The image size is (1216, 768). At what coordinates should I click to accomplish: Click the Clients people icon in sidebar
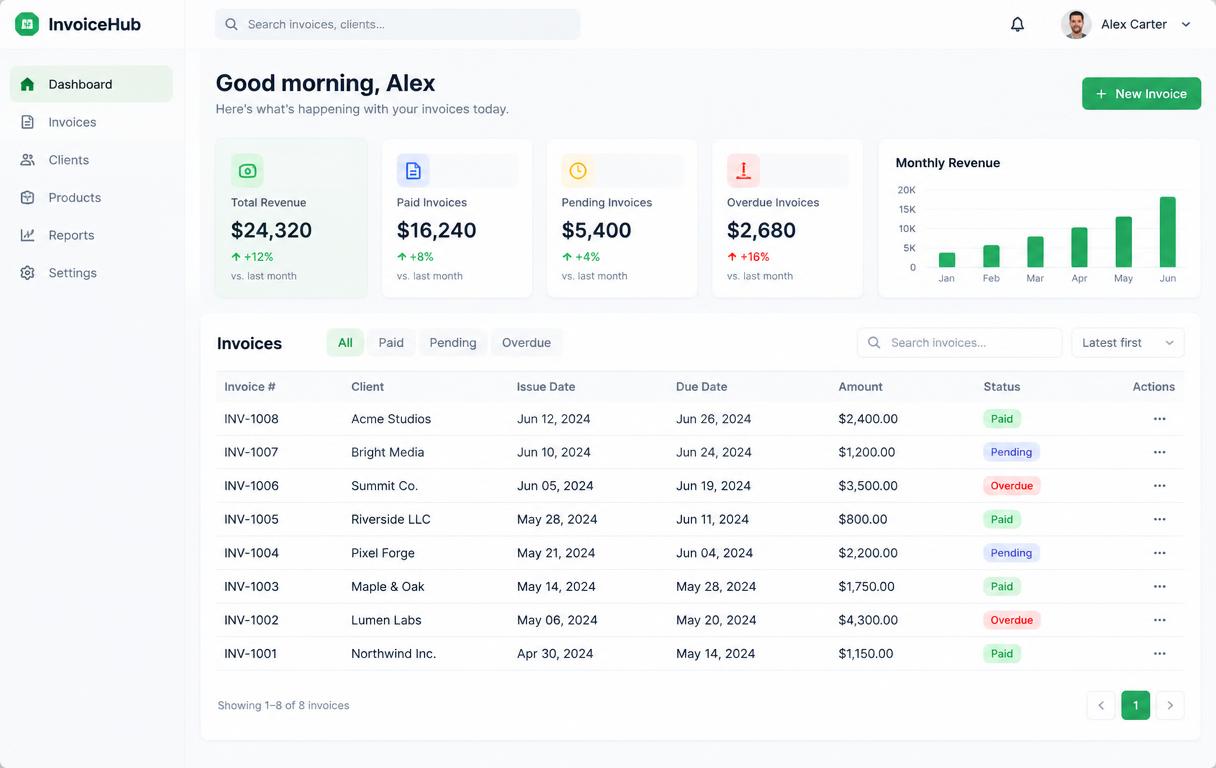coord(27,160)
